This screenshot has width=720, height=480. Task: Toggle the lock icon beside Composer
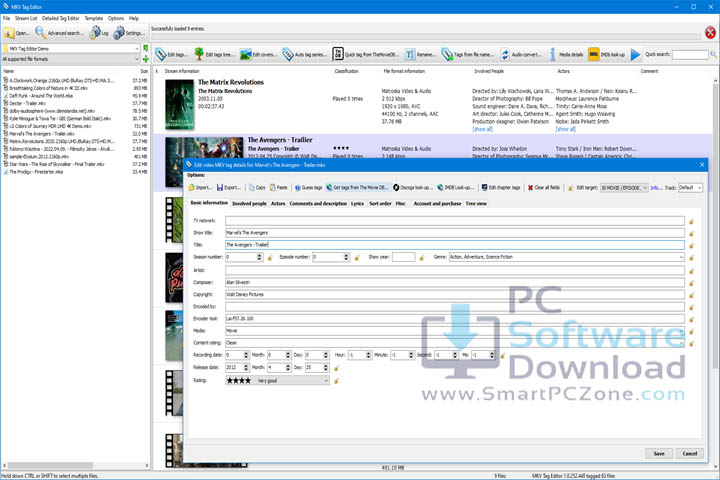[x=692, y=283]
